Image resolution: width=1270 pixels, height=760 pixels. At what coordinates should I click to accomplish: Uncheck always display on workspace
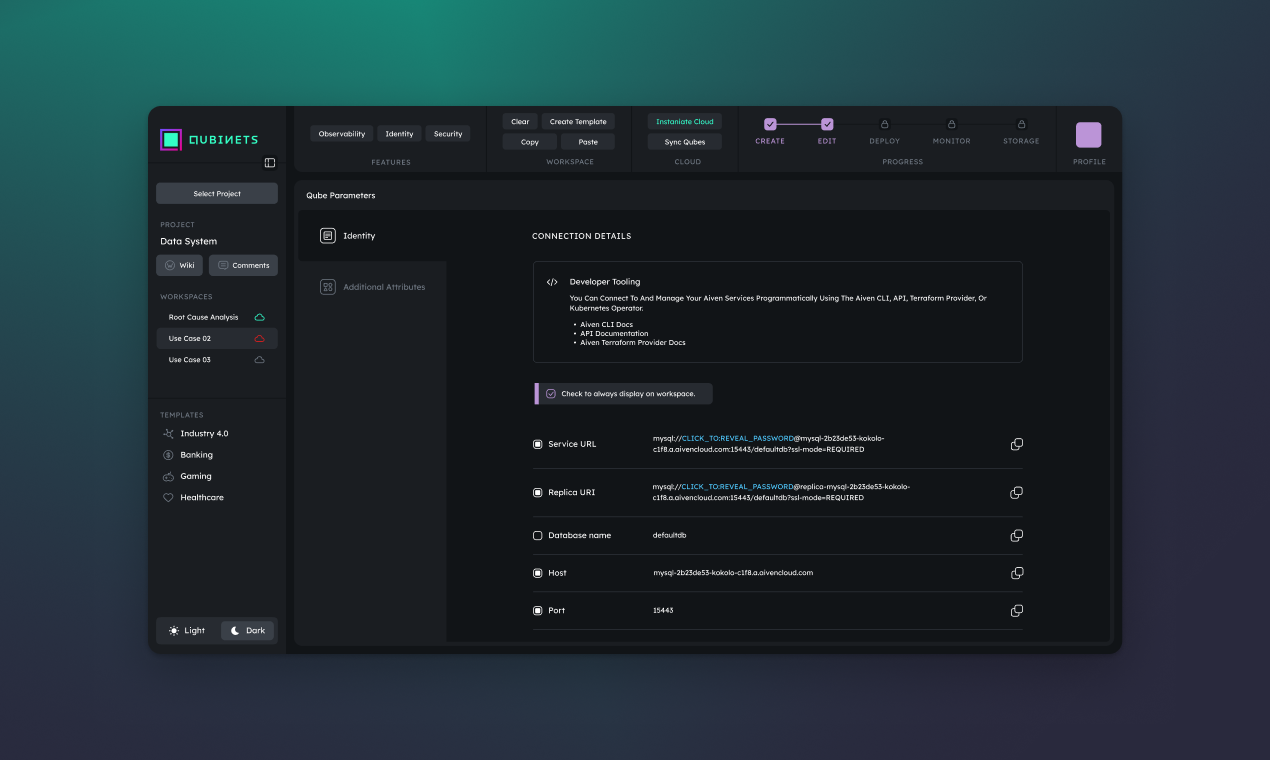coord(551,394)
